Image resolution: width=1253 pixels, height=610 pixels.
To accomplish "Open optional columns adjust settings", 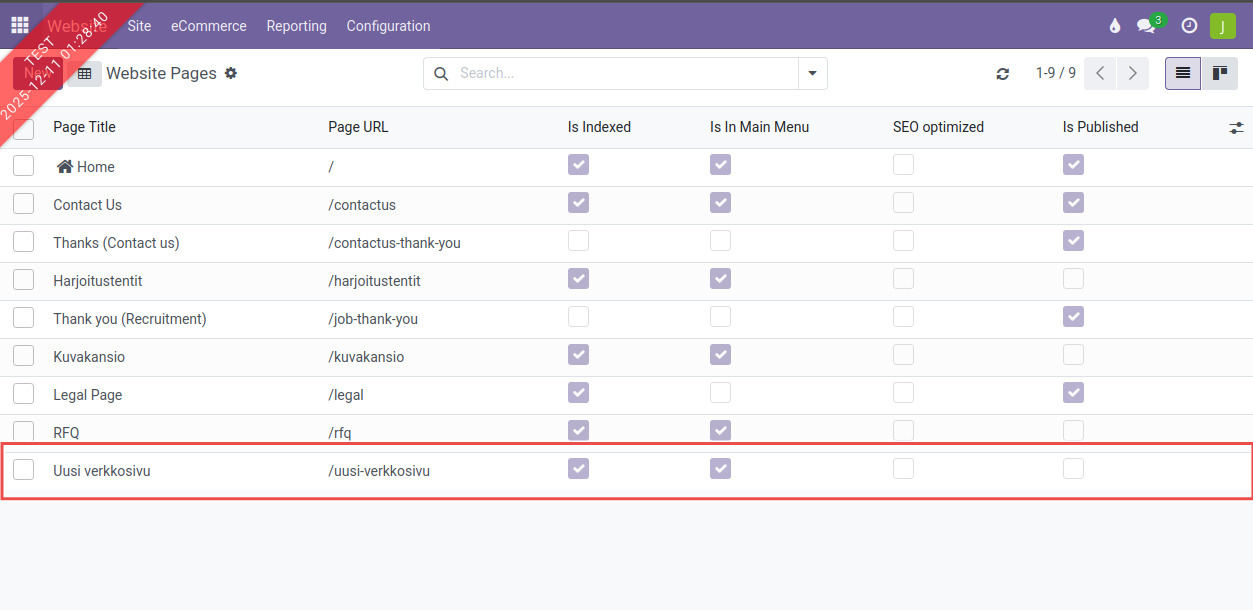I will 1237,128.
